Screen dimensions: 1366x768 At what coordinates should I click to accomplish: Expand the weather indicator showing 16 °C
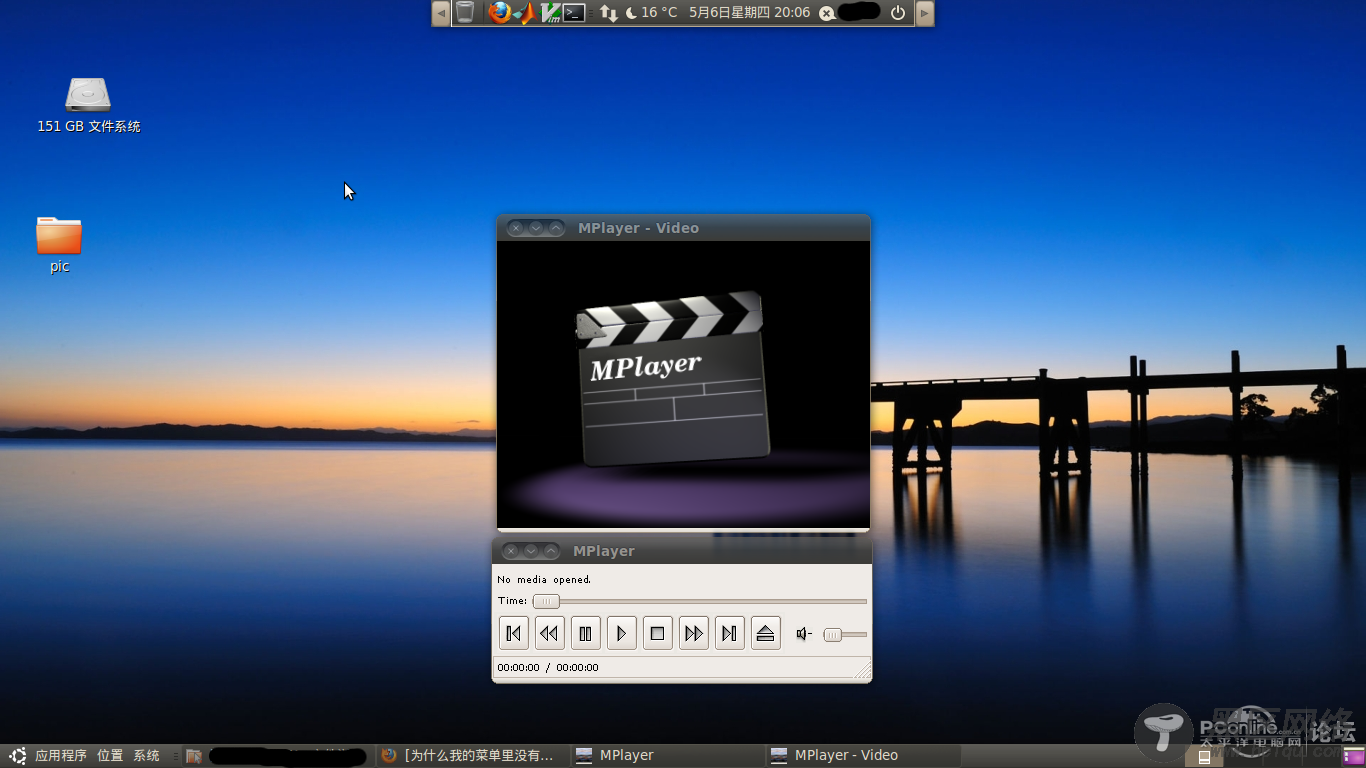(x=655, y=13)
